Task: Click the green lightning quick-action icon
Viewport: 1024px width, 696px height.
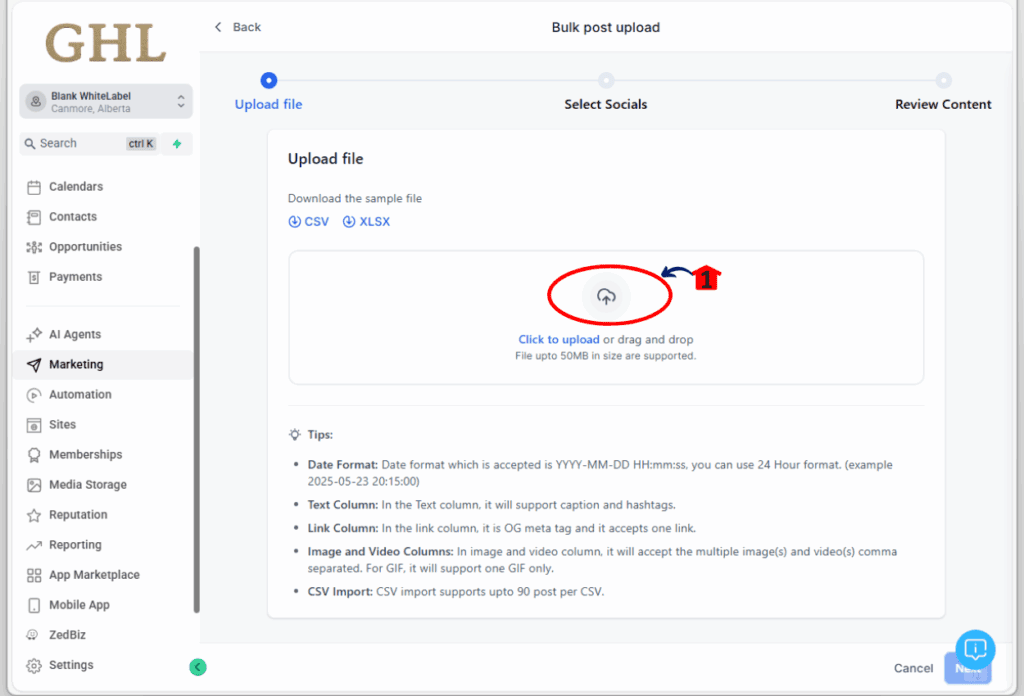Action: (x=177, y=144)
